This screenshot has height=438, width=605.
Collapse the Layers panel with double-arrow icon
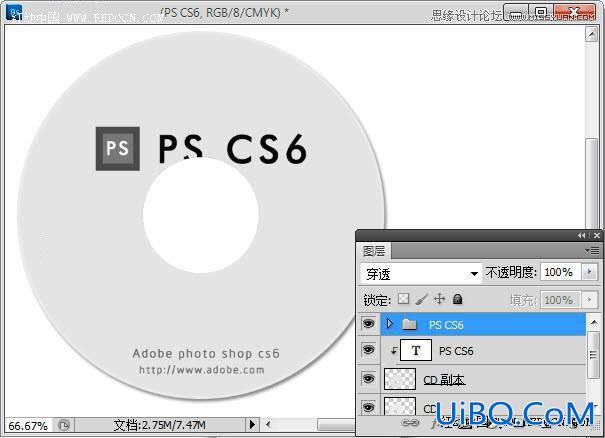point(581,235)
